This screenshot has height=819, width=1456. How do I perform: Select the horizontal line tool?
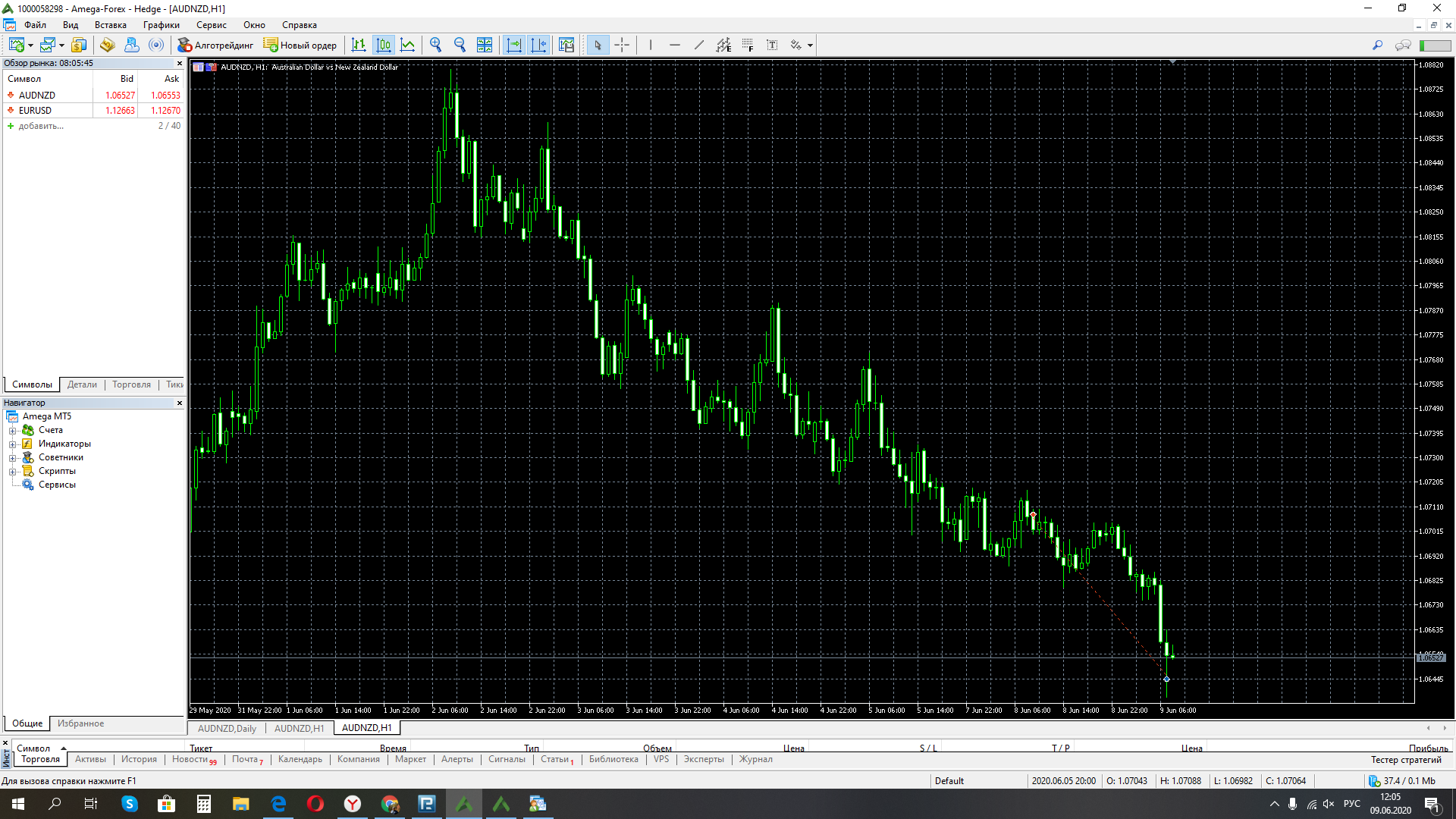675,45
